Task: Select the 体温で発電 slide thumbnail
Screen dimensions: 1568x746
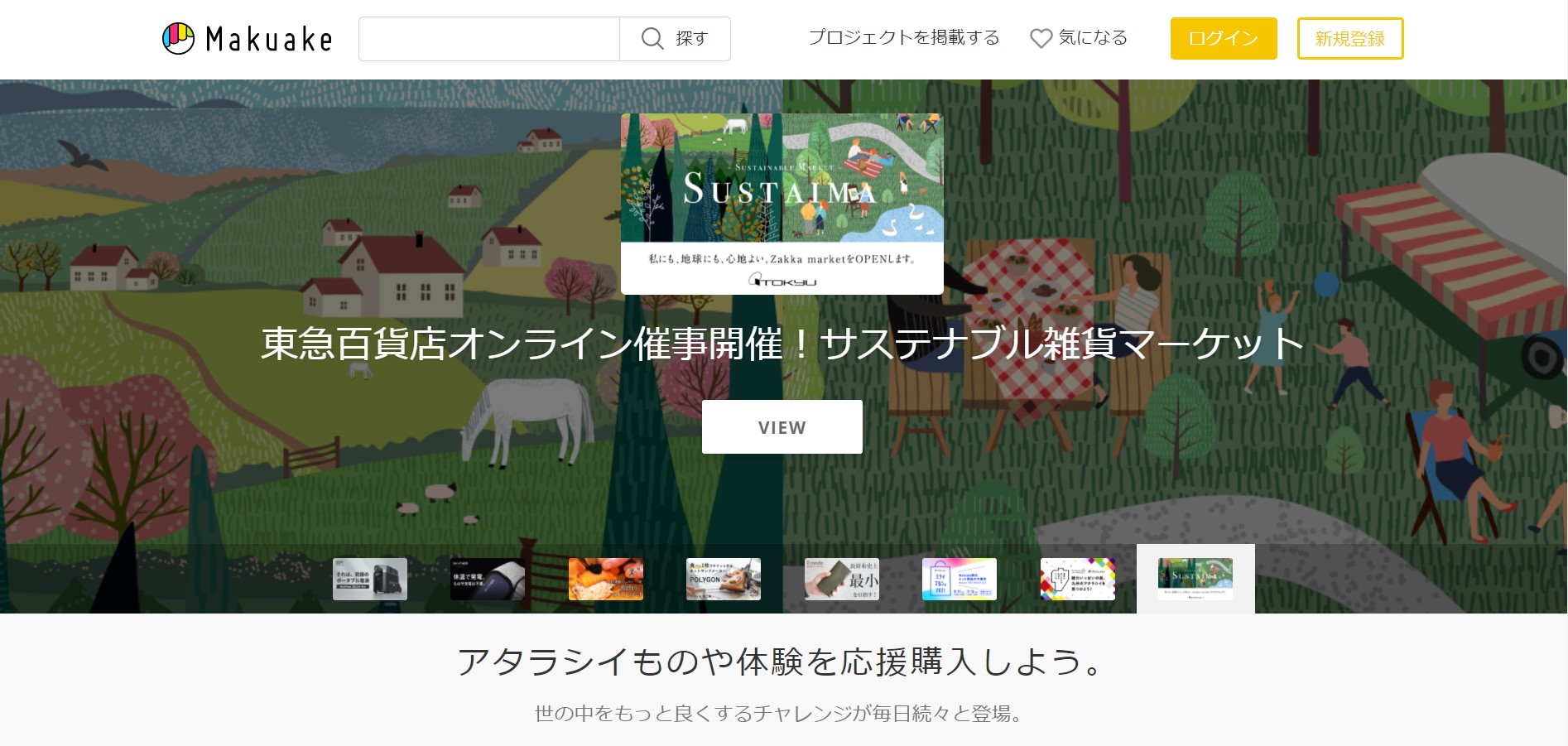Action: coord(488,579)
